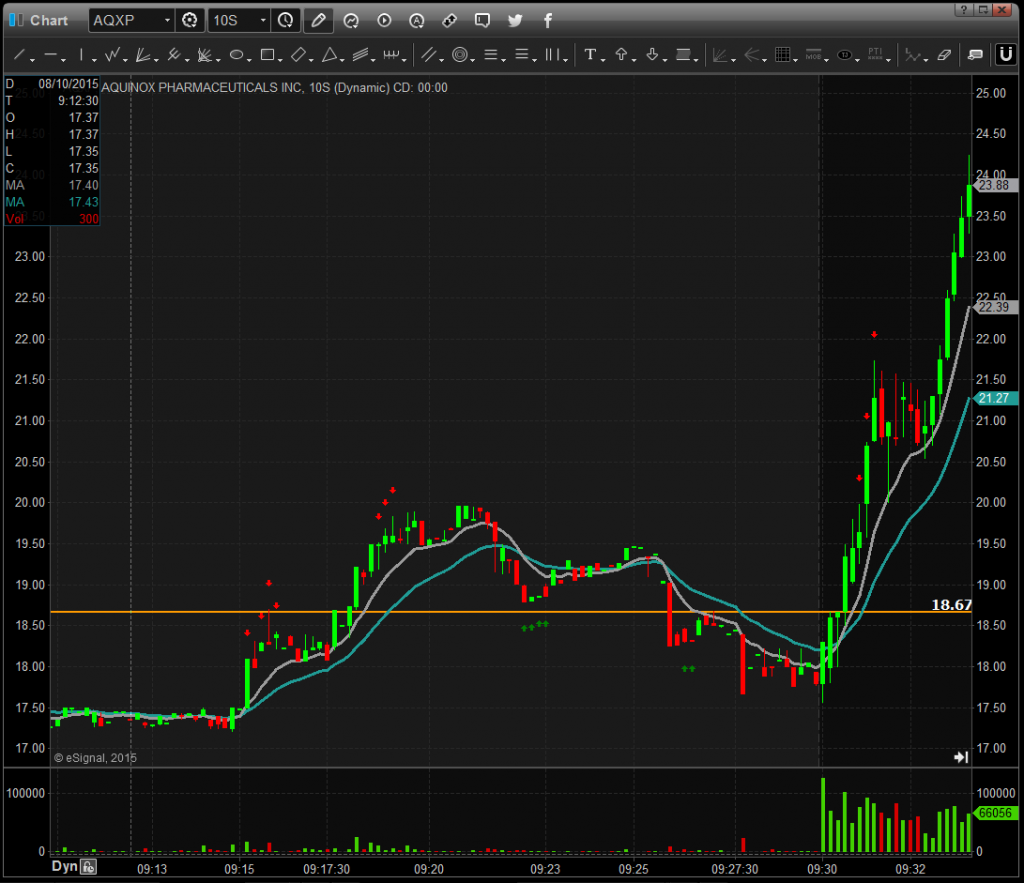Click the teal 21.27 moving average tag
The width and height of the screenshot is (1024, 883).
click(x=994, y=398)
